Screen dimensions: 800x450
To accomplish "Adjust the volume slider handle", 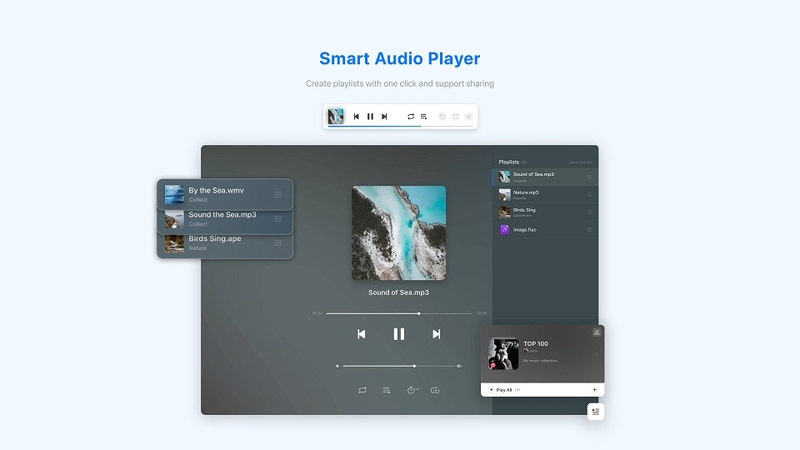I will tap(414, 366).
